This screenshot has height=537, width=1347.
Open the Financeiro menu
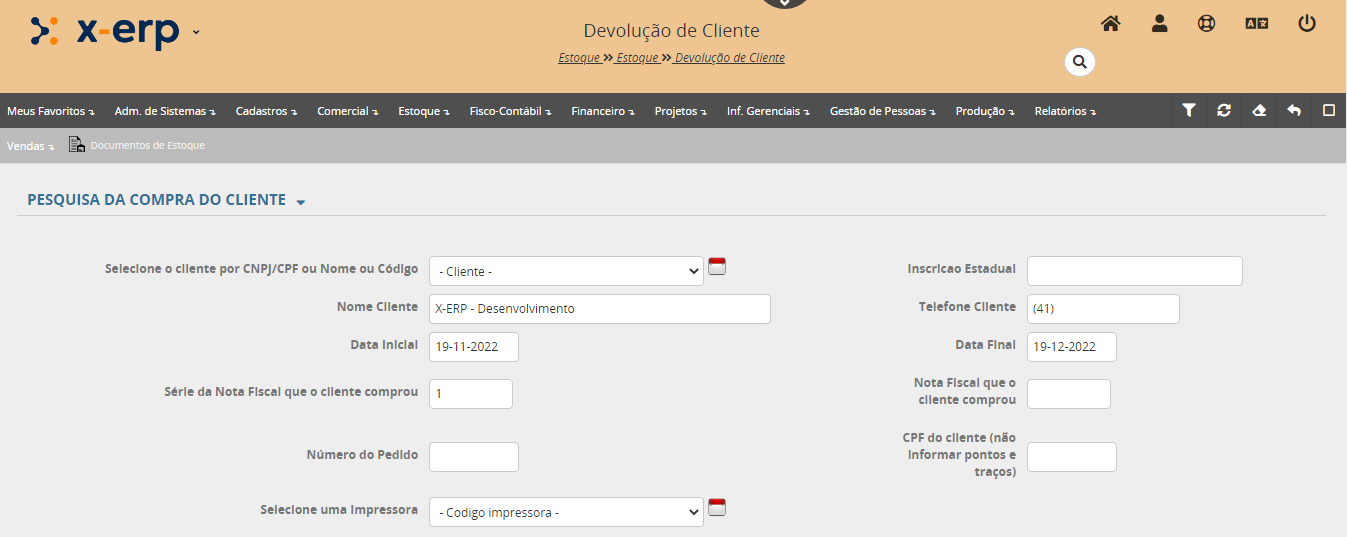(x=602, y=111)
